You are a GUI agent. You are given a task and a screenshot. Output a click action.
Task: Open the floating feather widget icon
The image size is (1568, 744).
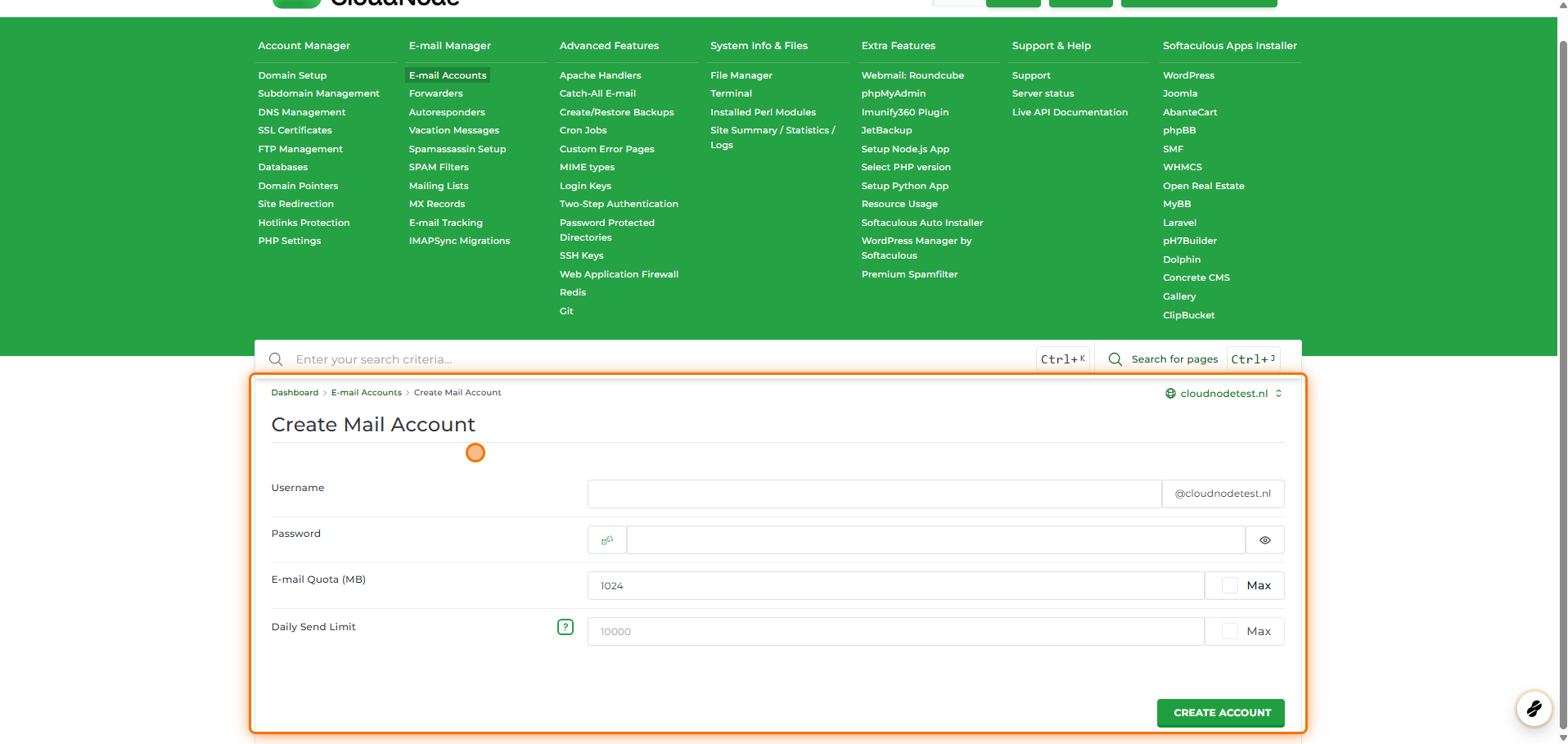pos(1534,708)
